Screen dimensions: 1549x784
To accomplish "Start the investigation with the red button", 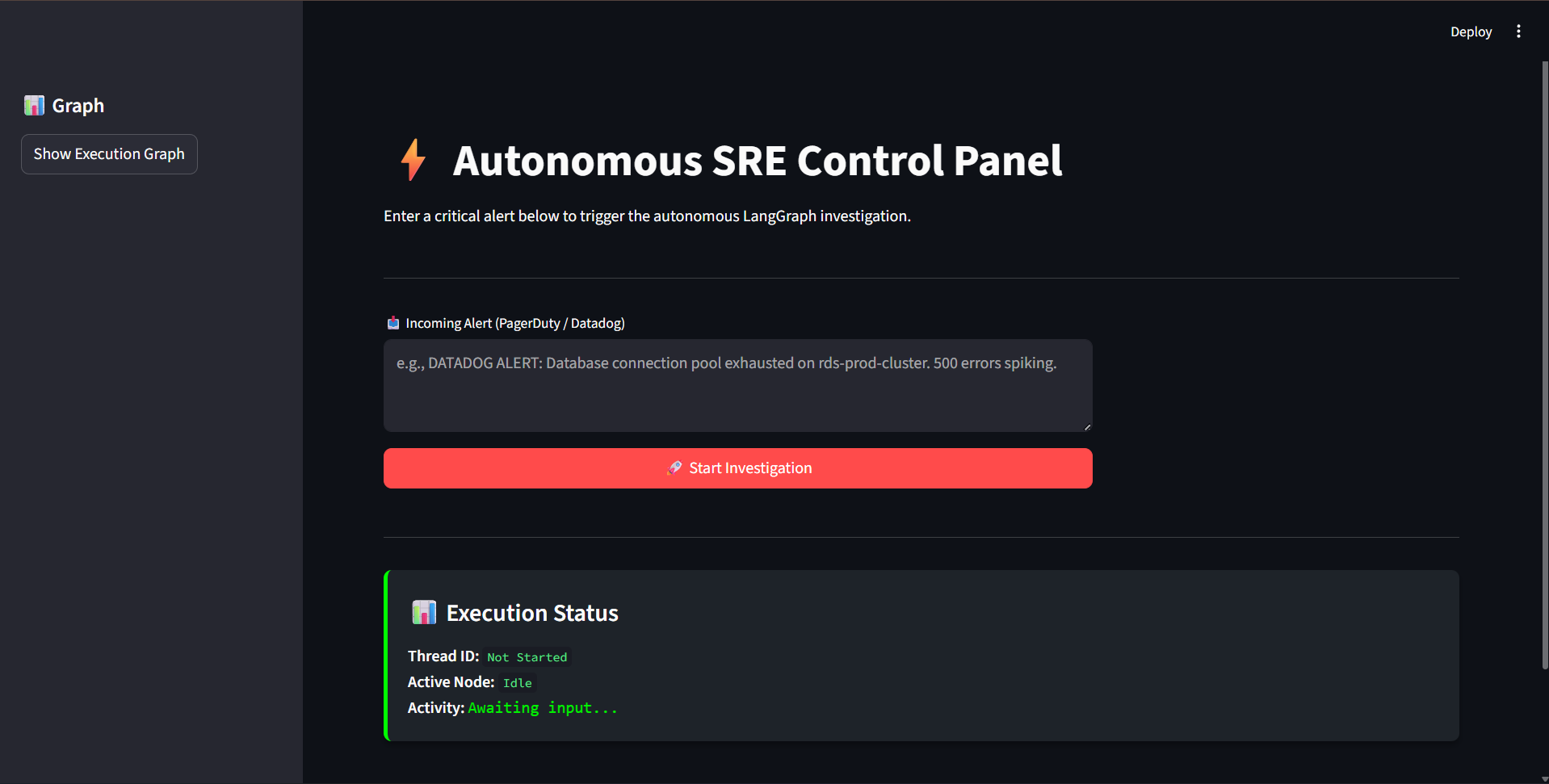I will pos(737,468).
